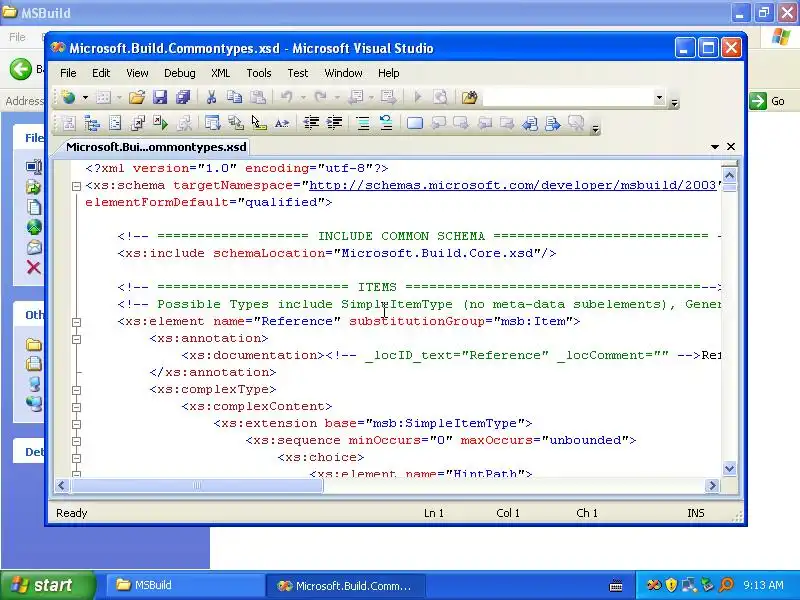Image resolution: width=800 pixels, height=600 pixels.
Task: Open the XML menu
Action: (220, 73)
